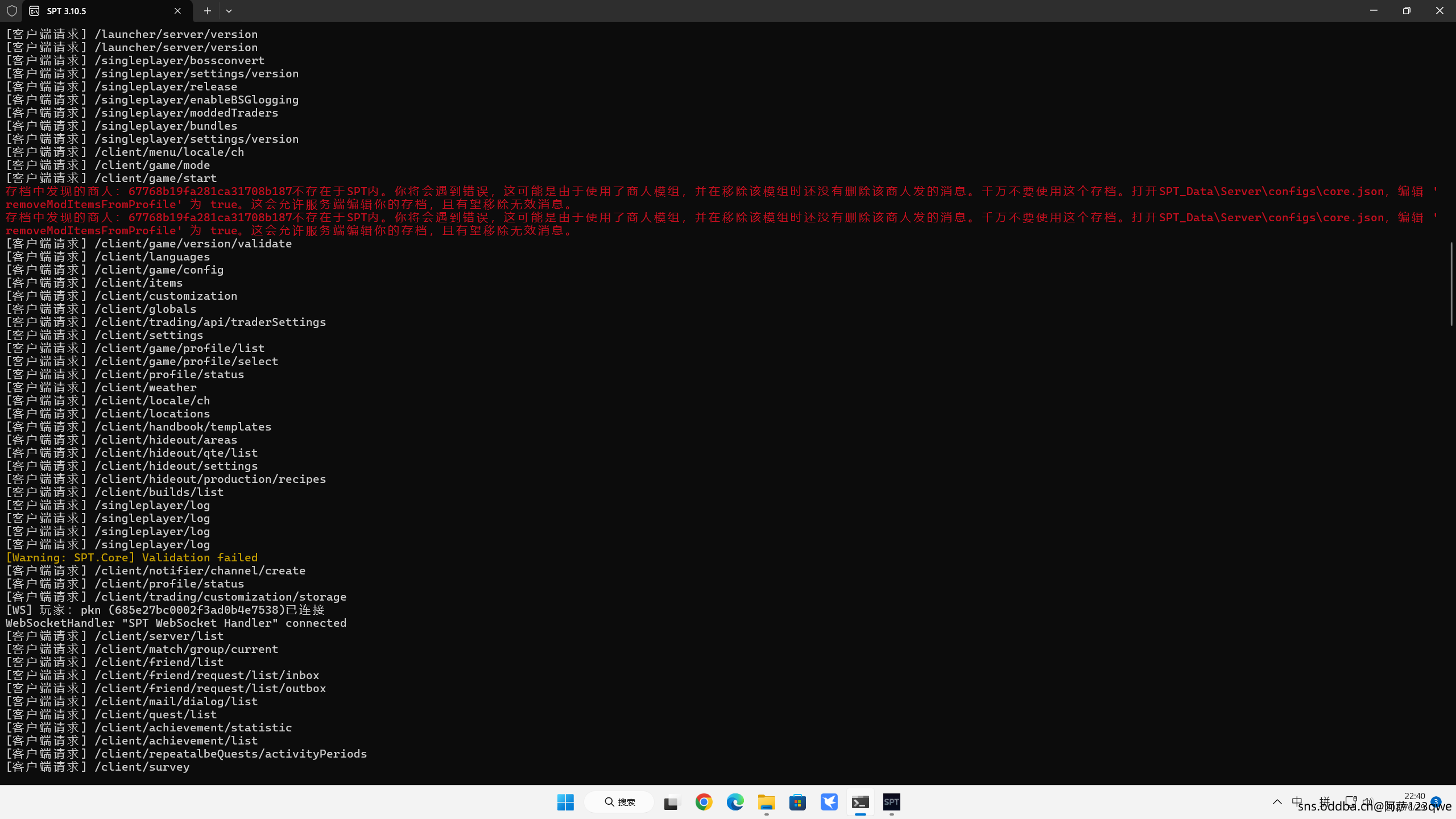Launch Microsoft Edge from taskbar
The height and width of the screenshot is (819, 1456).
point(735,802)
